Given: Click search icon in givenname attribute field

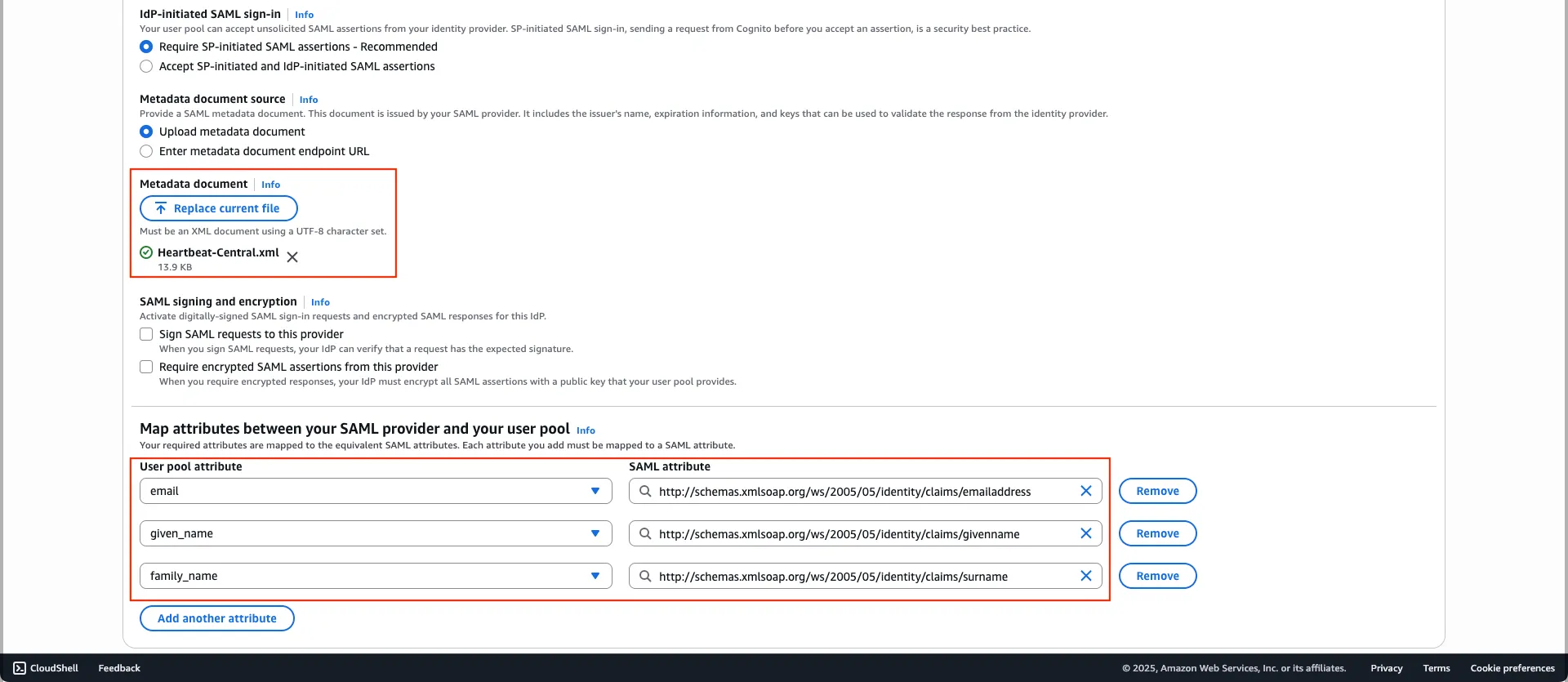Looking at the screenshot, I should (645, 533).
